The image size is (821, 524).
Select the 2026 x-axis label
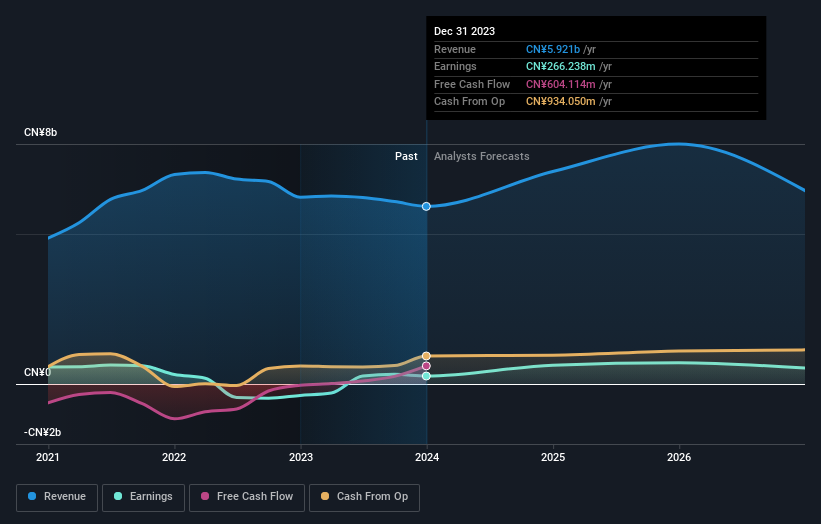click(x=679, y=457)
